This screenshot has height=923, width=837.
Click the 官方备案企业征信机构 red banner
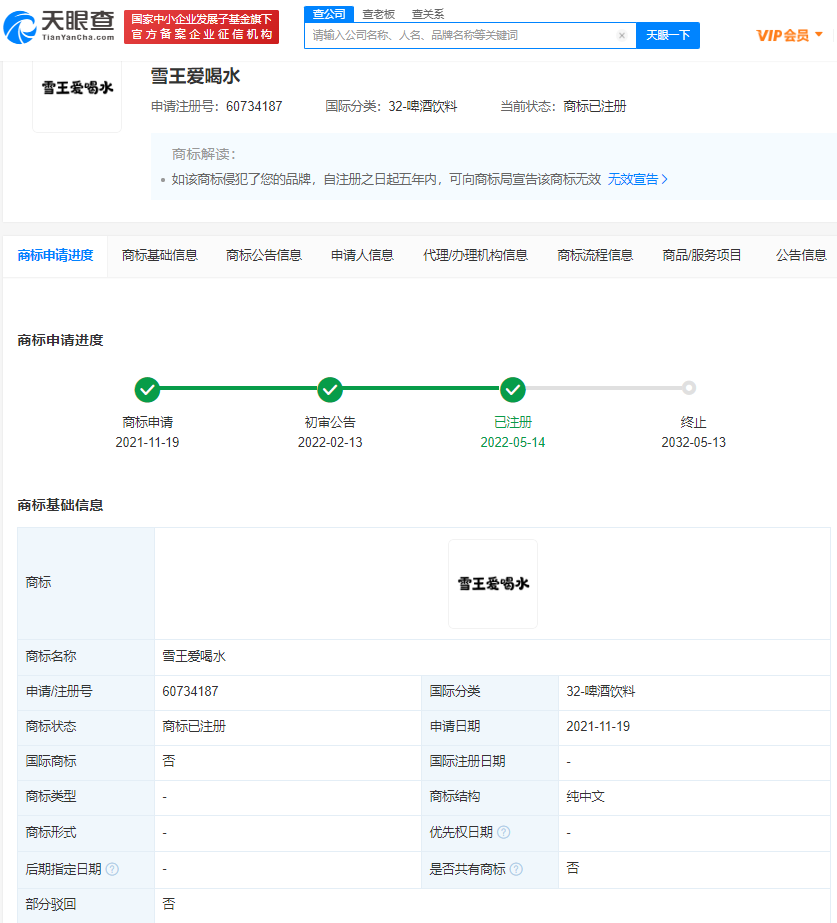201,35
